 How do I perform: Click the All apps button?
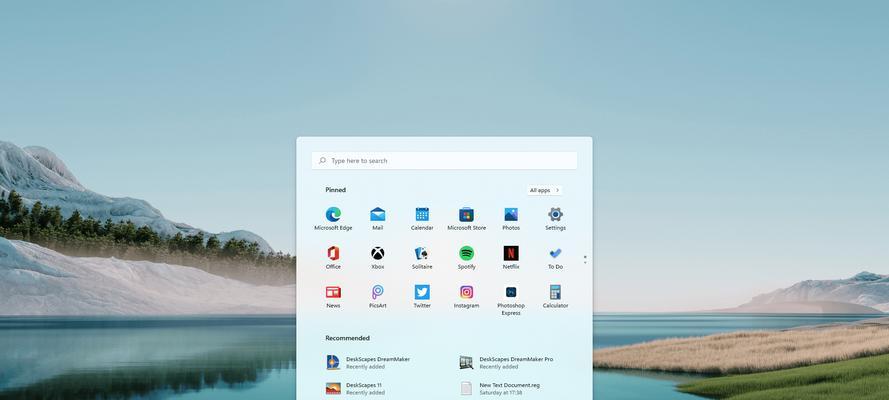point(544,190)
